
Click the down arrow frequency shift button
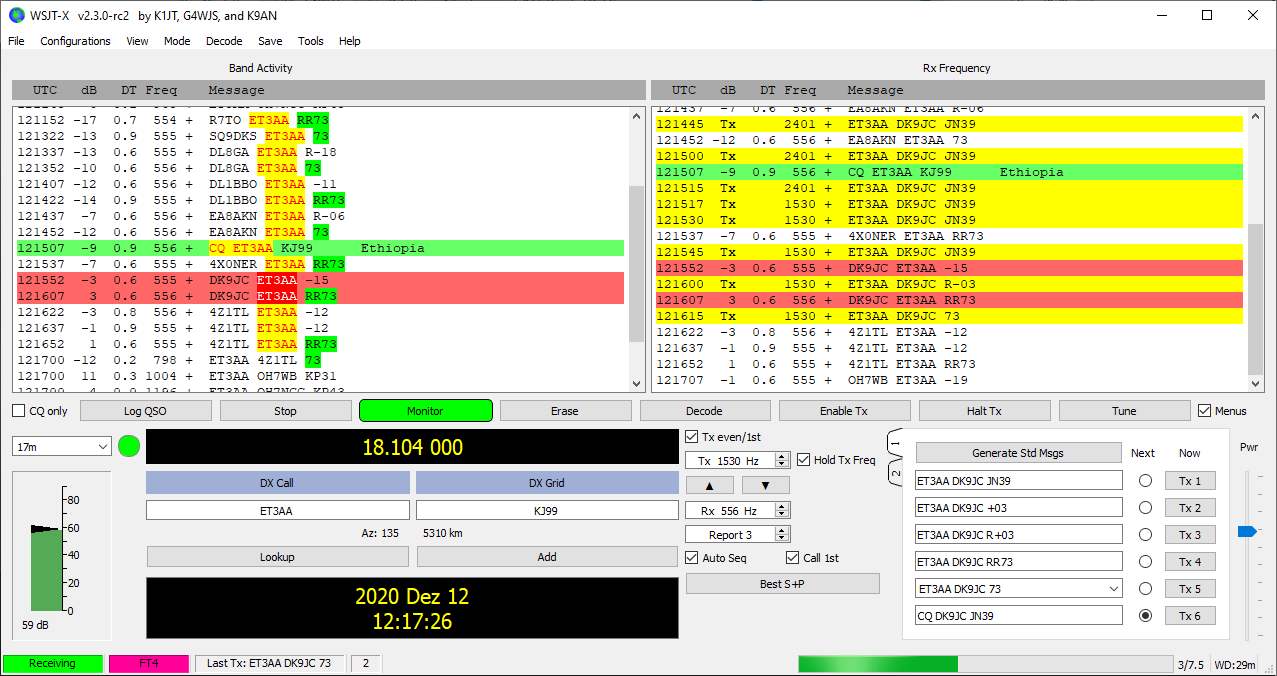[x=766, y=485]
